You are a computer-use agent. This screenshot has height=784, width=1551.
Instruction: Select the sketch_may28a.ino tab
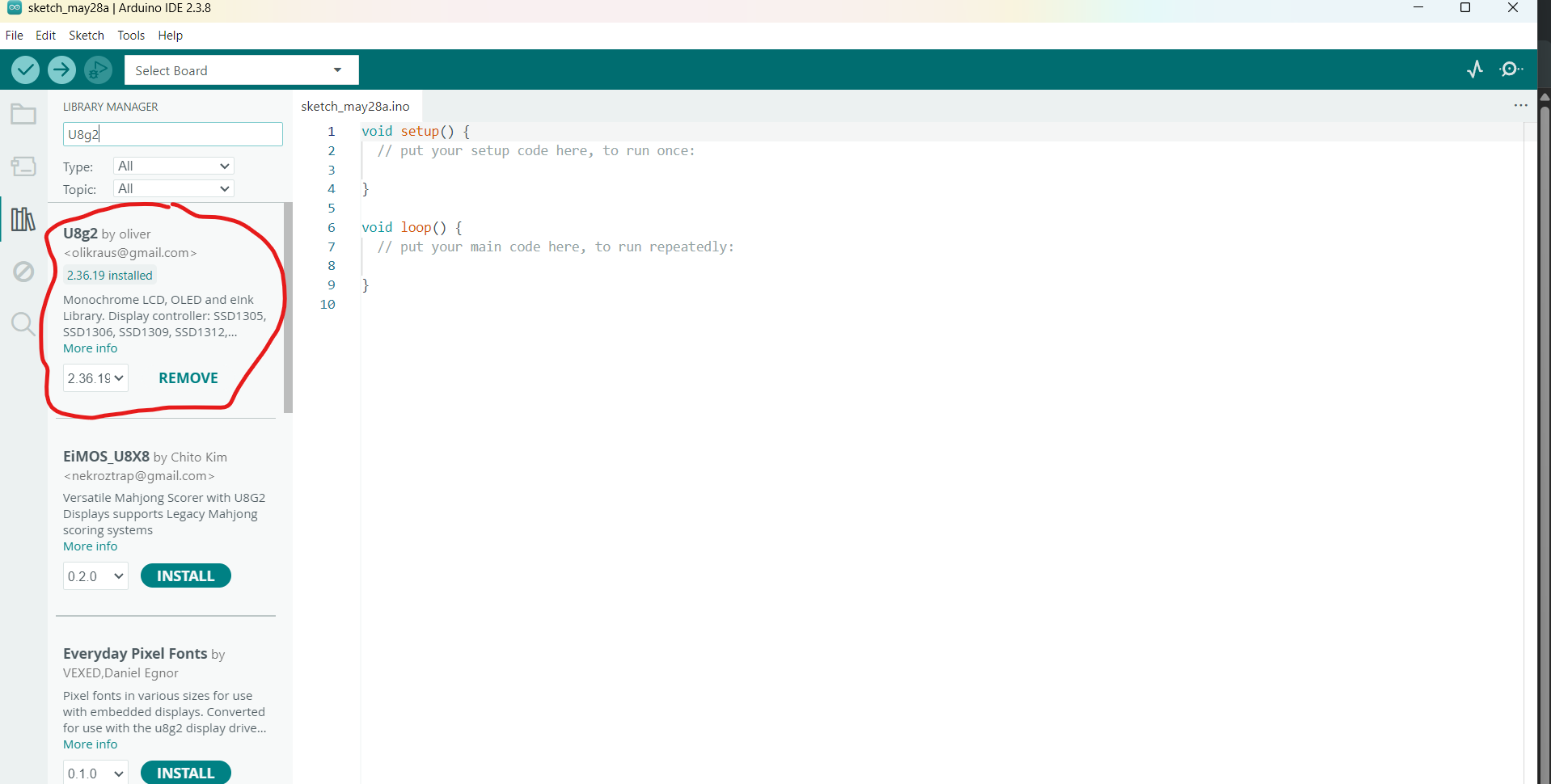[356, 106]
